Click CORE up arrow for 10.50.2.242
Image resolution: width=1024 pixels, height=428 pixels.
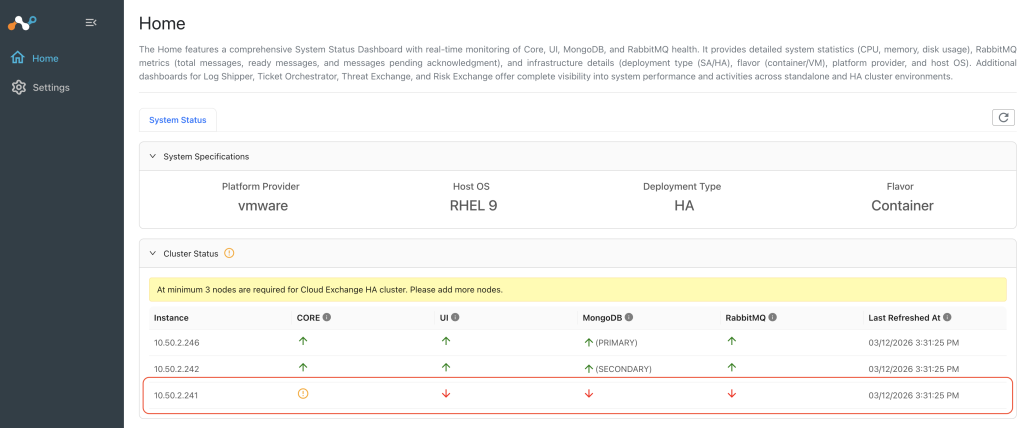[x=302, y=368]
